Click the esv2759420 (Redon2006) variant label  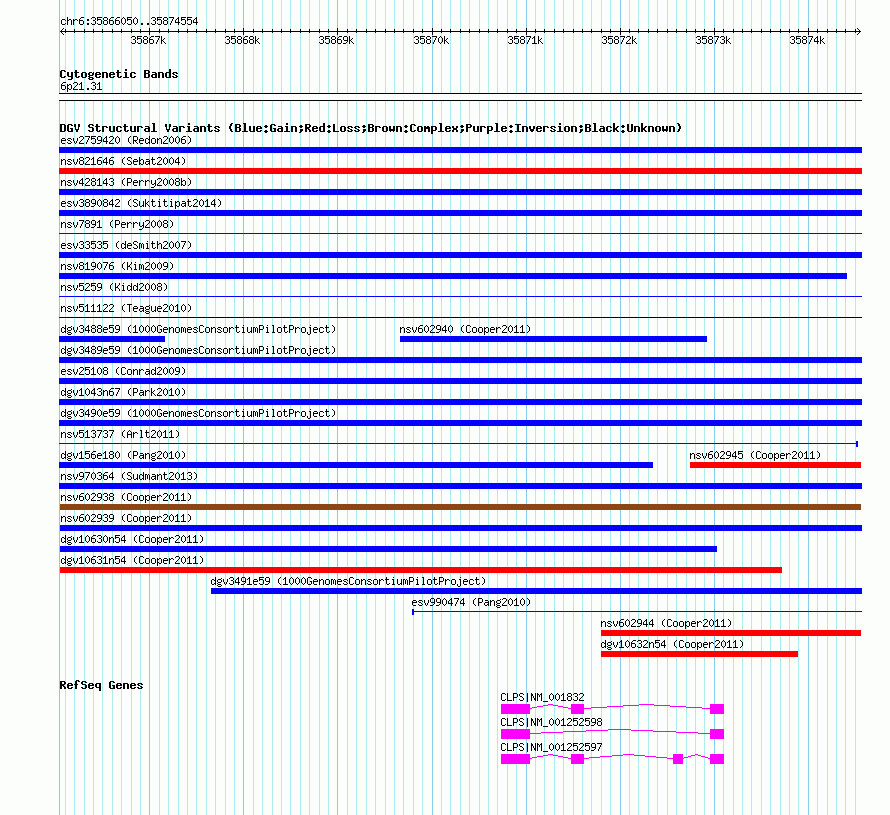coord(126,140)
